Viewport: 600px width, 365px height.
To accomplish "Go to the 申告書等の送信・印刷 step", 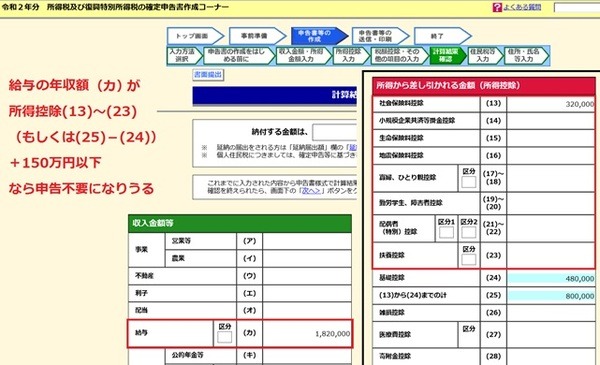I will pos(380,36).
